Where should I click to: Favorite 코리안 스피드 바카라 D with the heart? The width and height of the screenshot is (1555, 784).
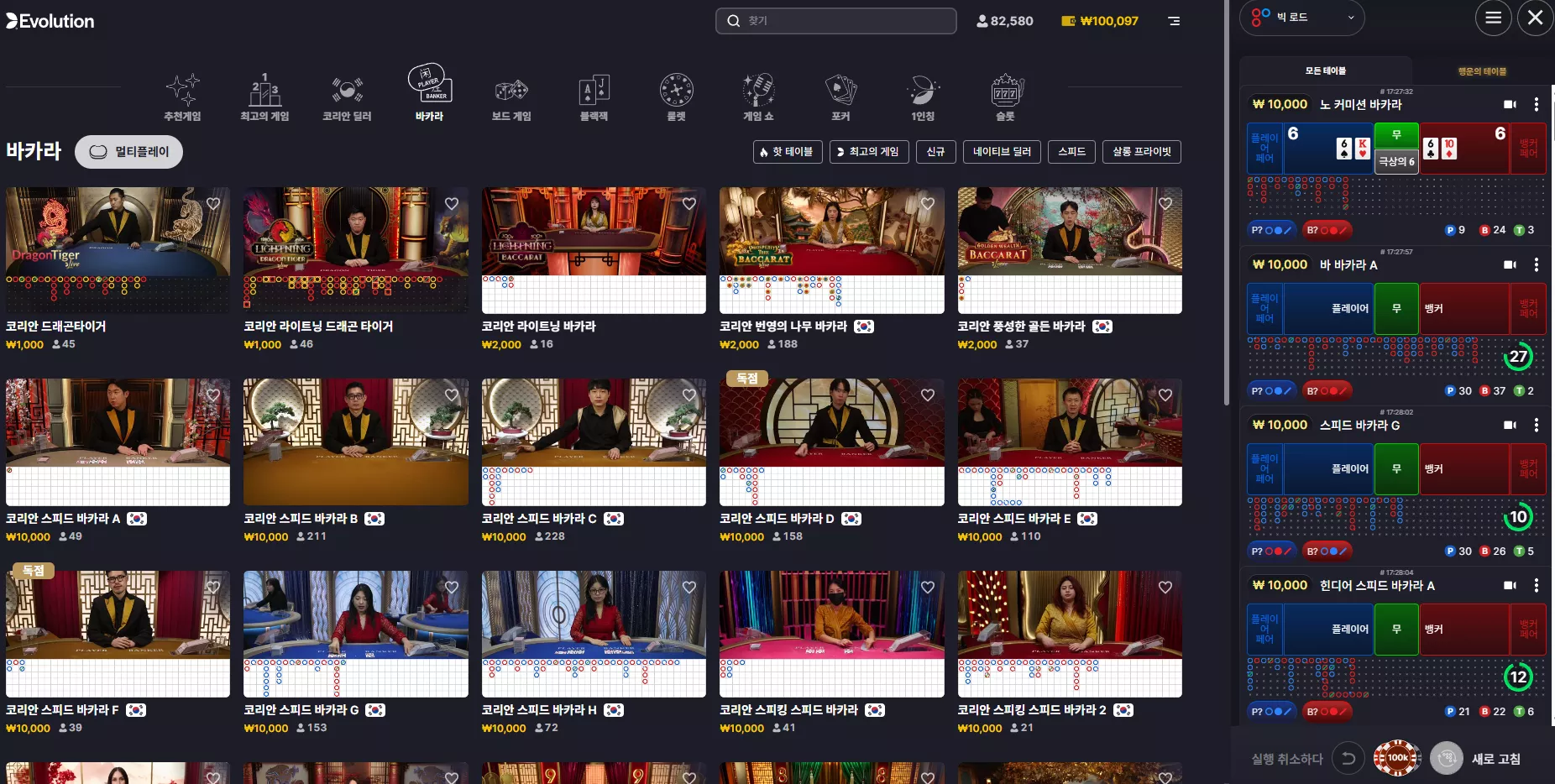pyautogui.click(x=928, y=395)
